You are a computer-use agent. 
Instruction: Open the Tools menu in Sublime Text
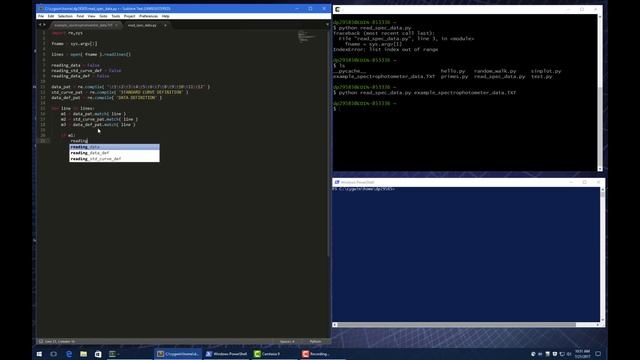[116, 16]
